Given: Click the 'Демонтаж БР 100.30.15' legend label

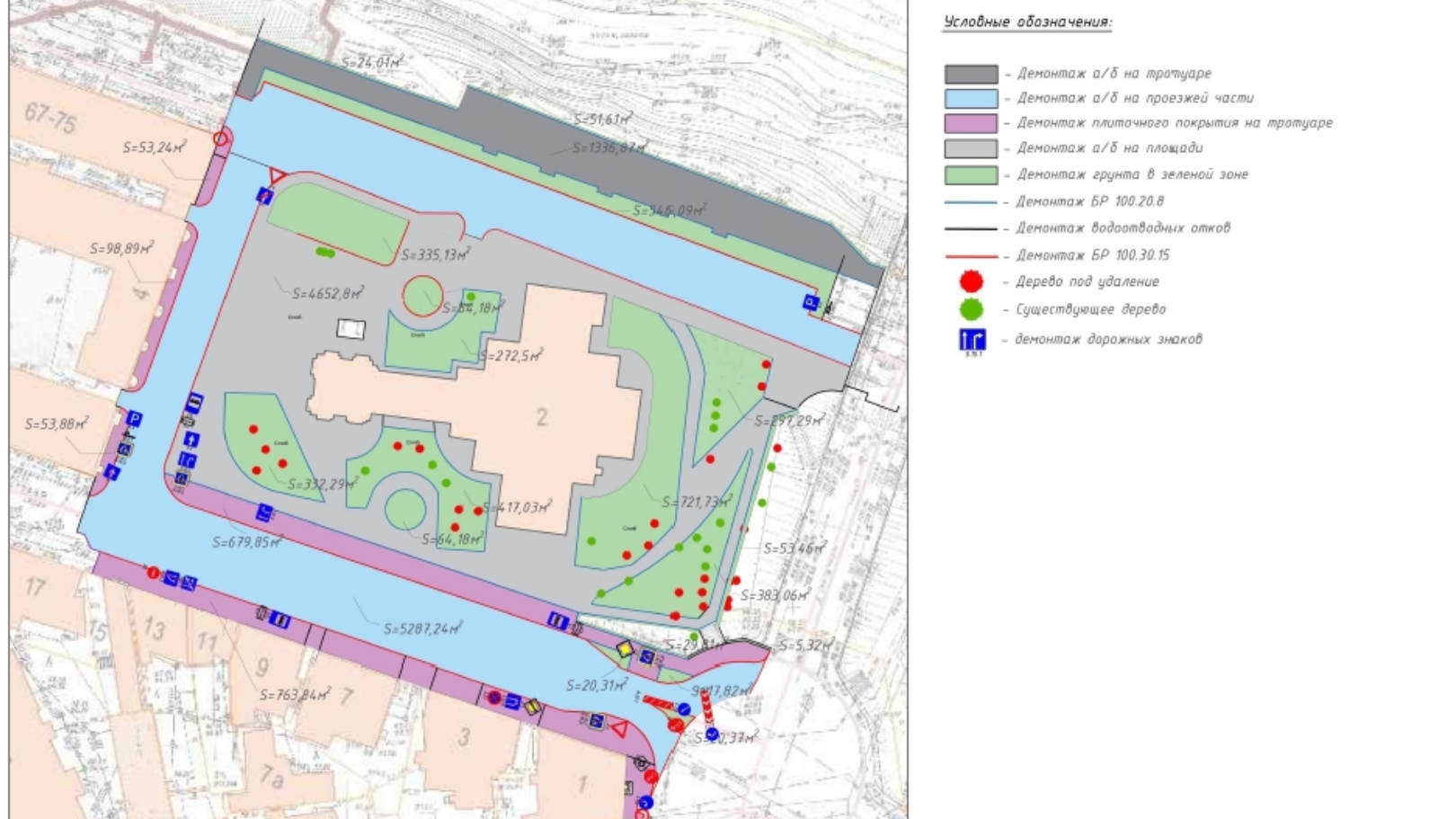Looking at the screenshot, I should point(1092,255).
